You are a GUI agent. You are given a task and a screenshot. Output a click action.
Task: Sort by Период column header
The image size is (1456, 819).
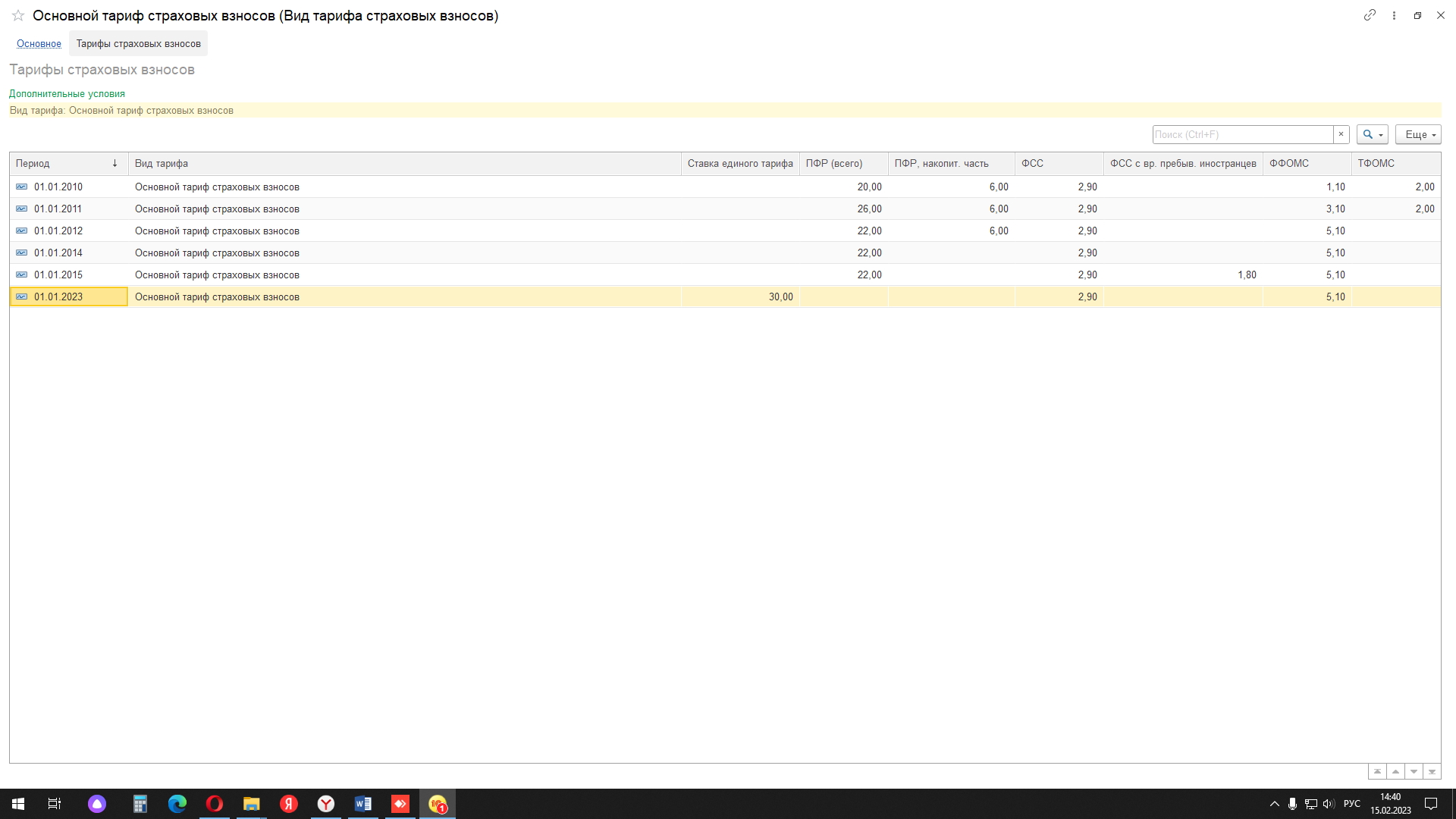(64, 163)
